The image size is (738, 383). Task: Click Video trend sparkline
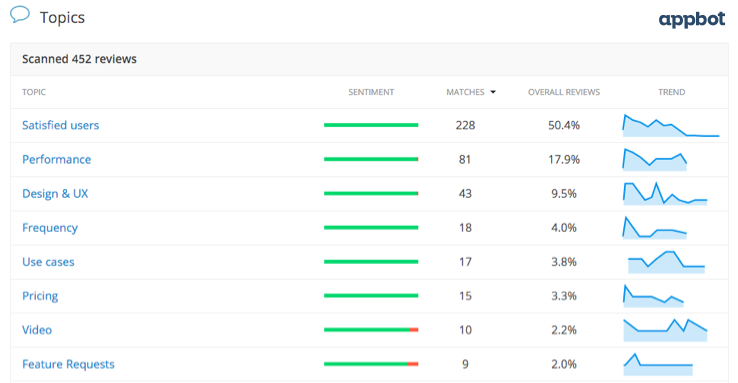pos(666,330)
